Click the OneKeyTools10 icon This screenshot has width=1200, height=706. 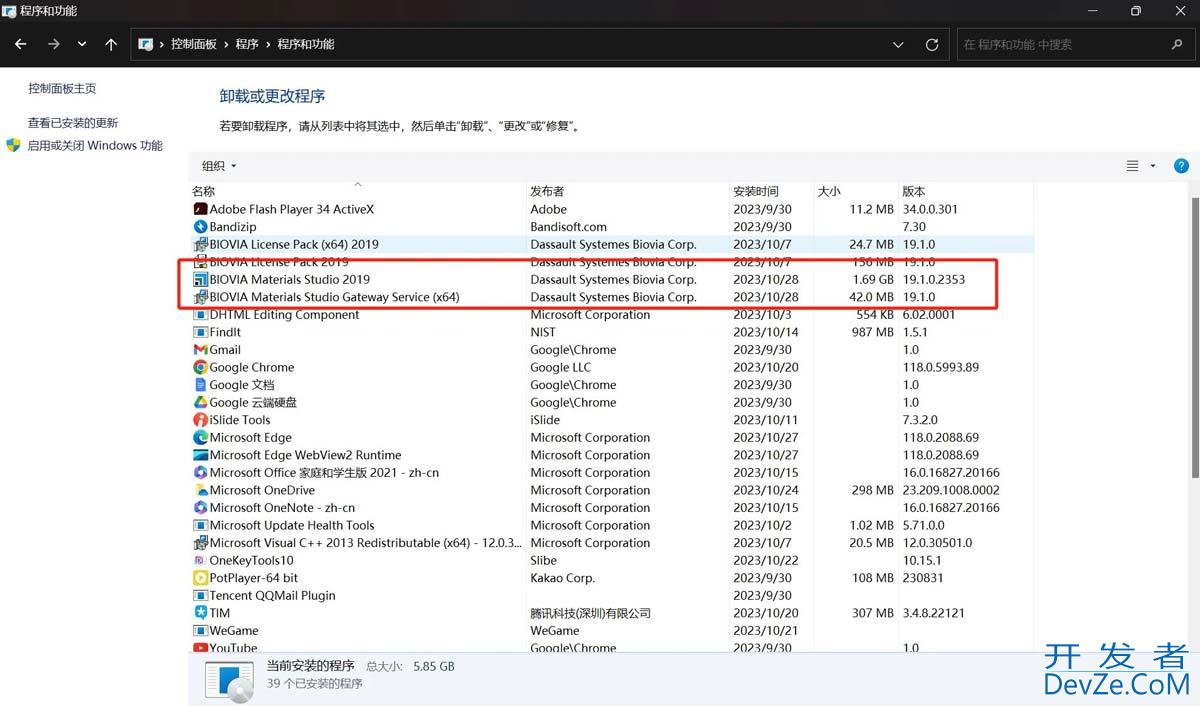point(200,560)
